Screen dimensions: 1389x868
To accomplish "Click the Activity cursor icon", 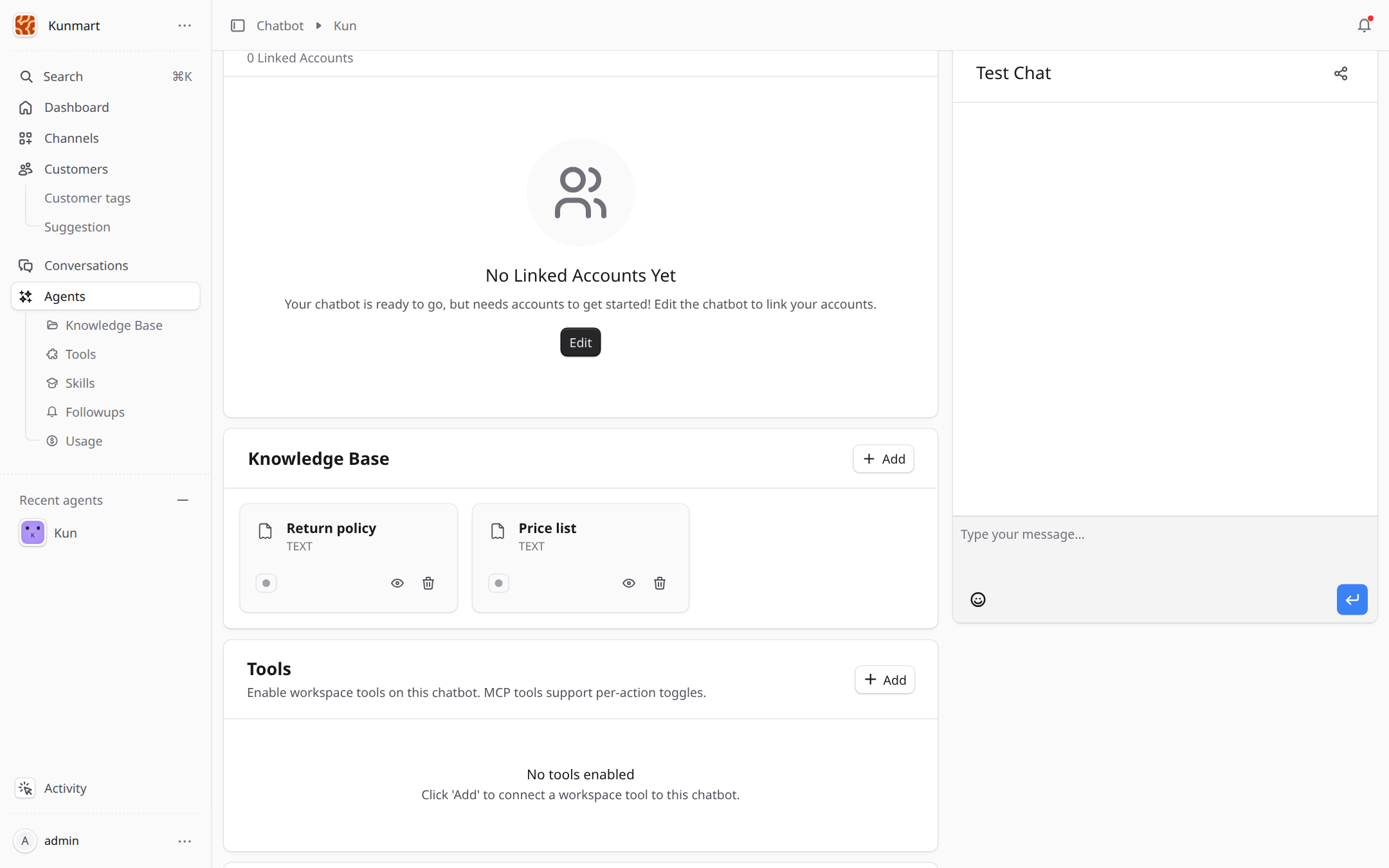I will 25,788.
